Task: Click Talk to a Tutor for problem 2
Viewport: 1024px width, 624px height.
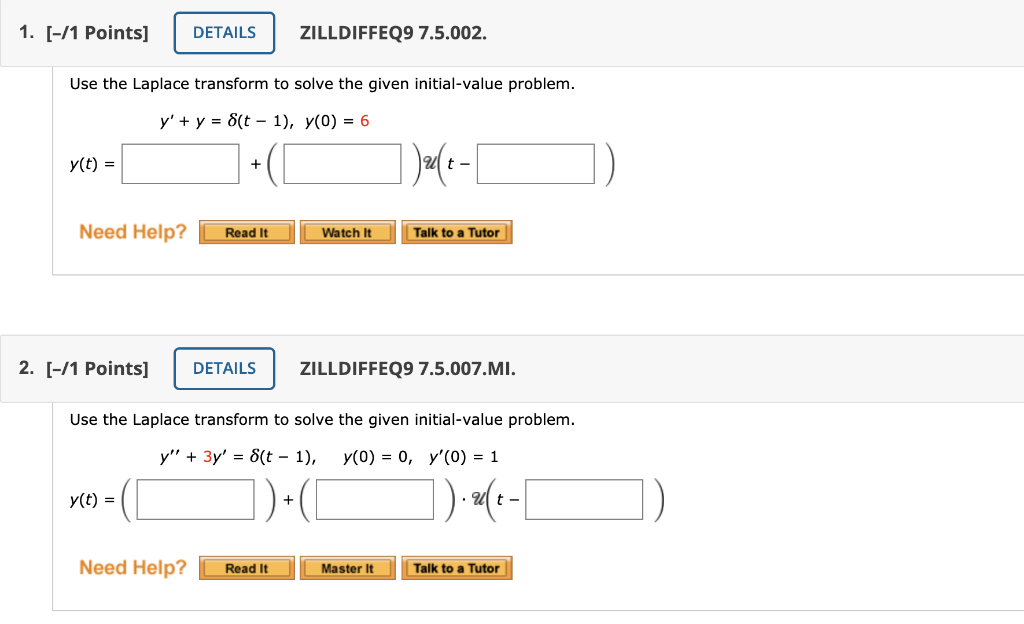Action: click(457, 568)
